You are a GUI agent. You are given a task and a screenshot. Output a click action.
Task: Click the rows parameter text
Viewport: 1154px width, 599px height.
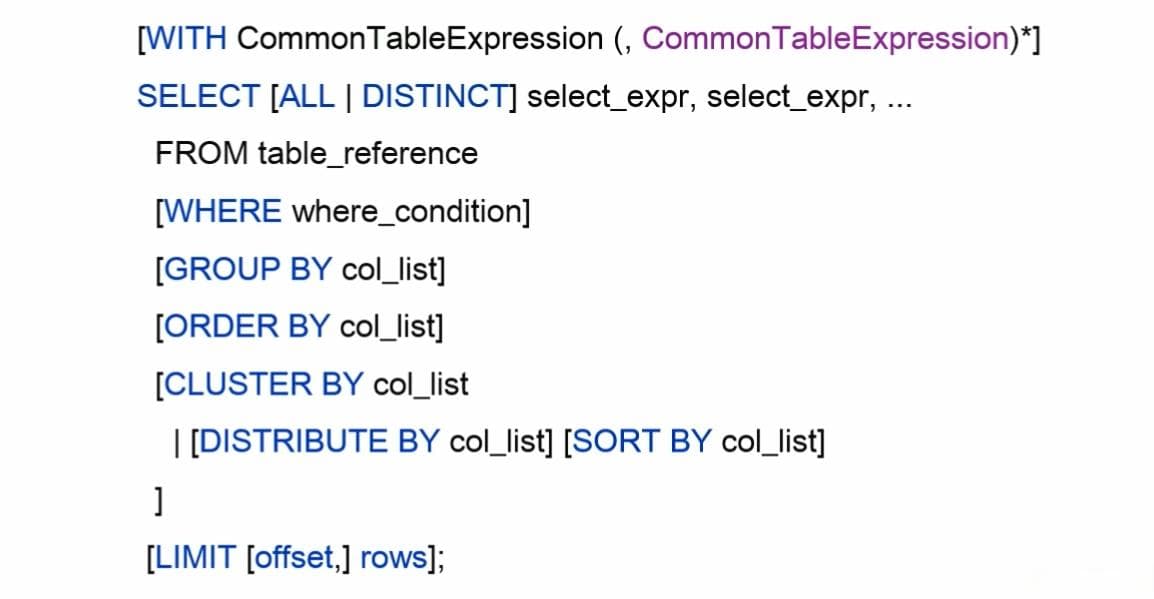[394, 559]
